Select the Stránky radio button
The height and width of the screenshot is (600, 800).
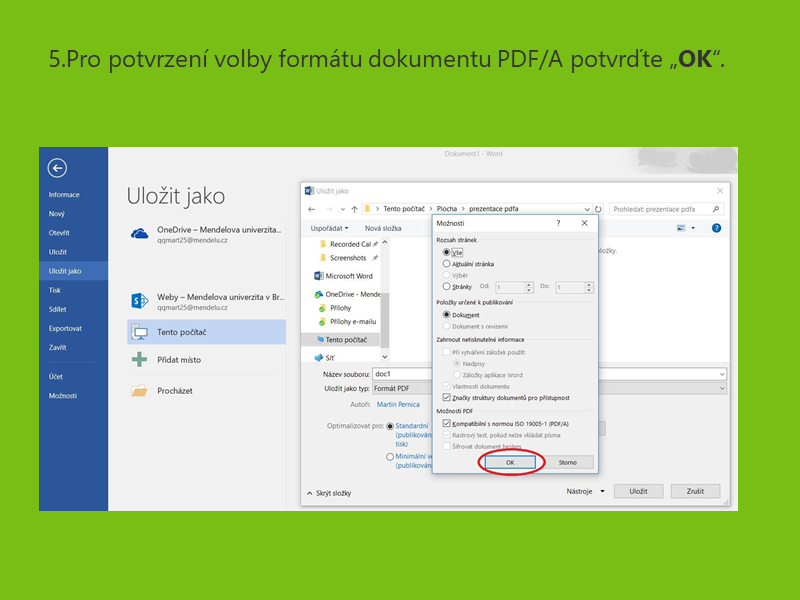447,287
